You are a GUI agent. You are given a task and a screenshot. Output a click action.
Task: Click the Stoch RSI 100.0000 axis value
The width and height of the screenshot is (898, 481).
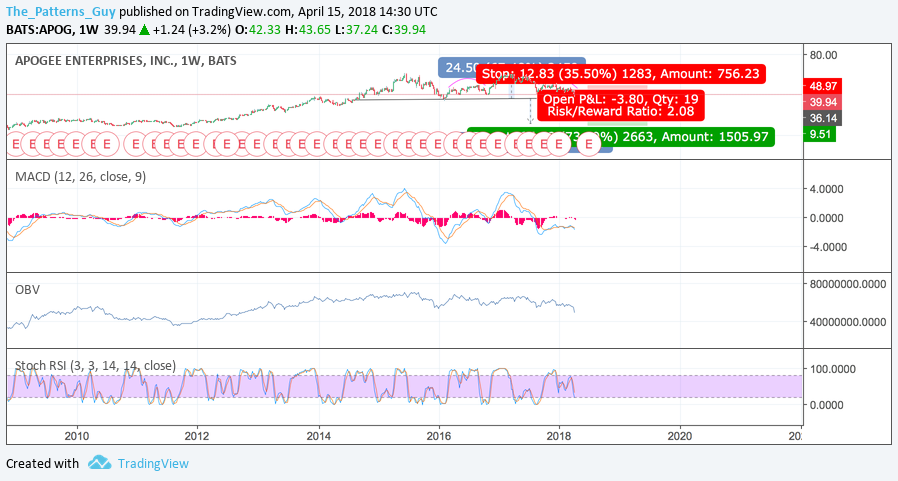(832, 369)
